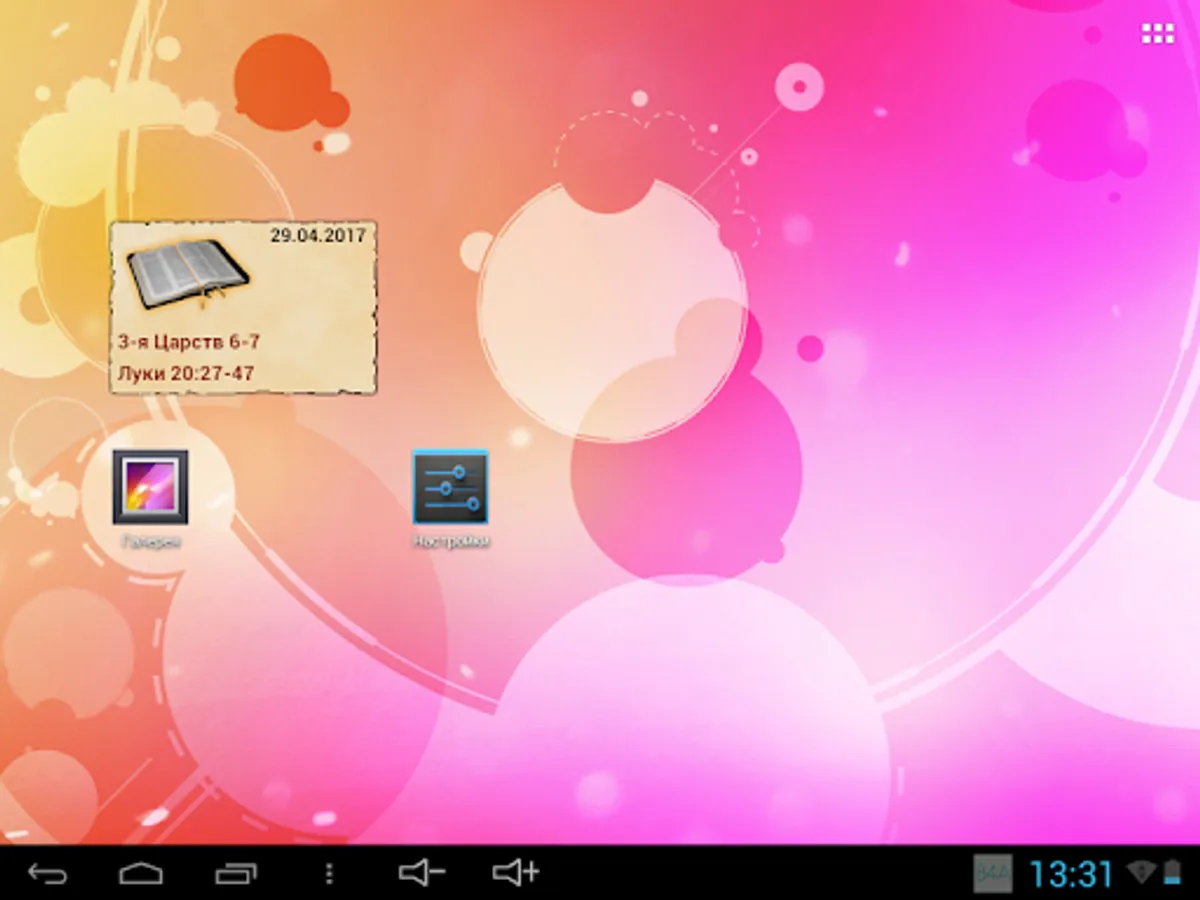Tap the Home navigation button

pyautogui.click(x=140, y=873)
